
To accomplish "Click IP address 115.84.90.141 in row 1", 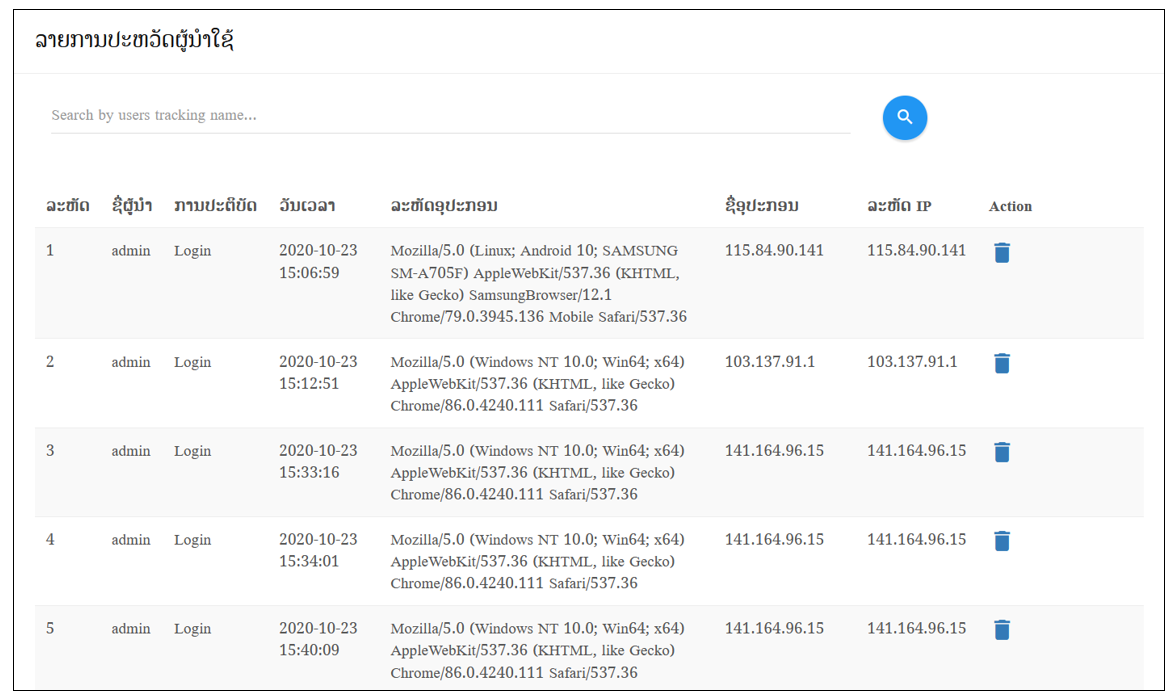I will tap(916, 250).
